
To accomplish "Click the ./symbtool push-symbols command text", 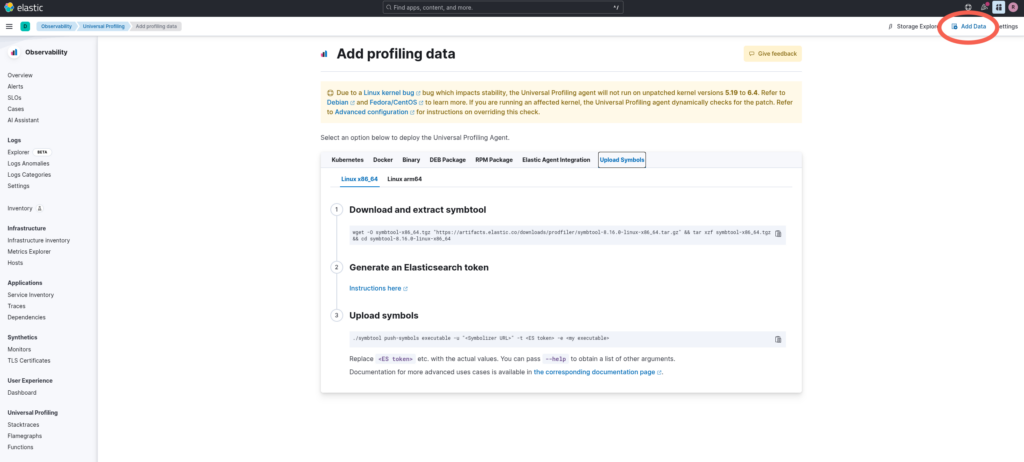I will [x=481, y=338].
